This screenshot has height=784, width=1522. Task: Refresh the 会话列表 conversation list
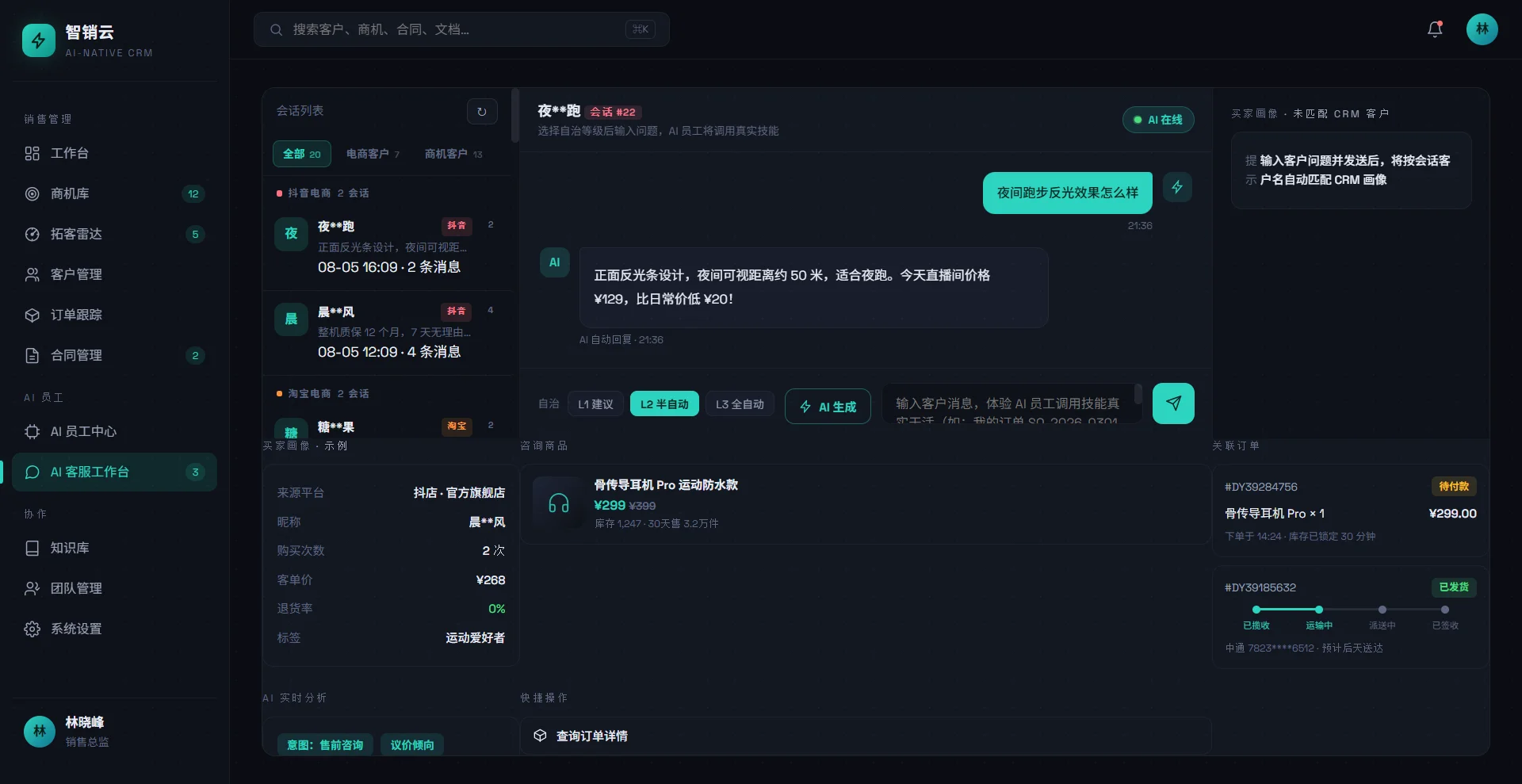coord(482,112)
